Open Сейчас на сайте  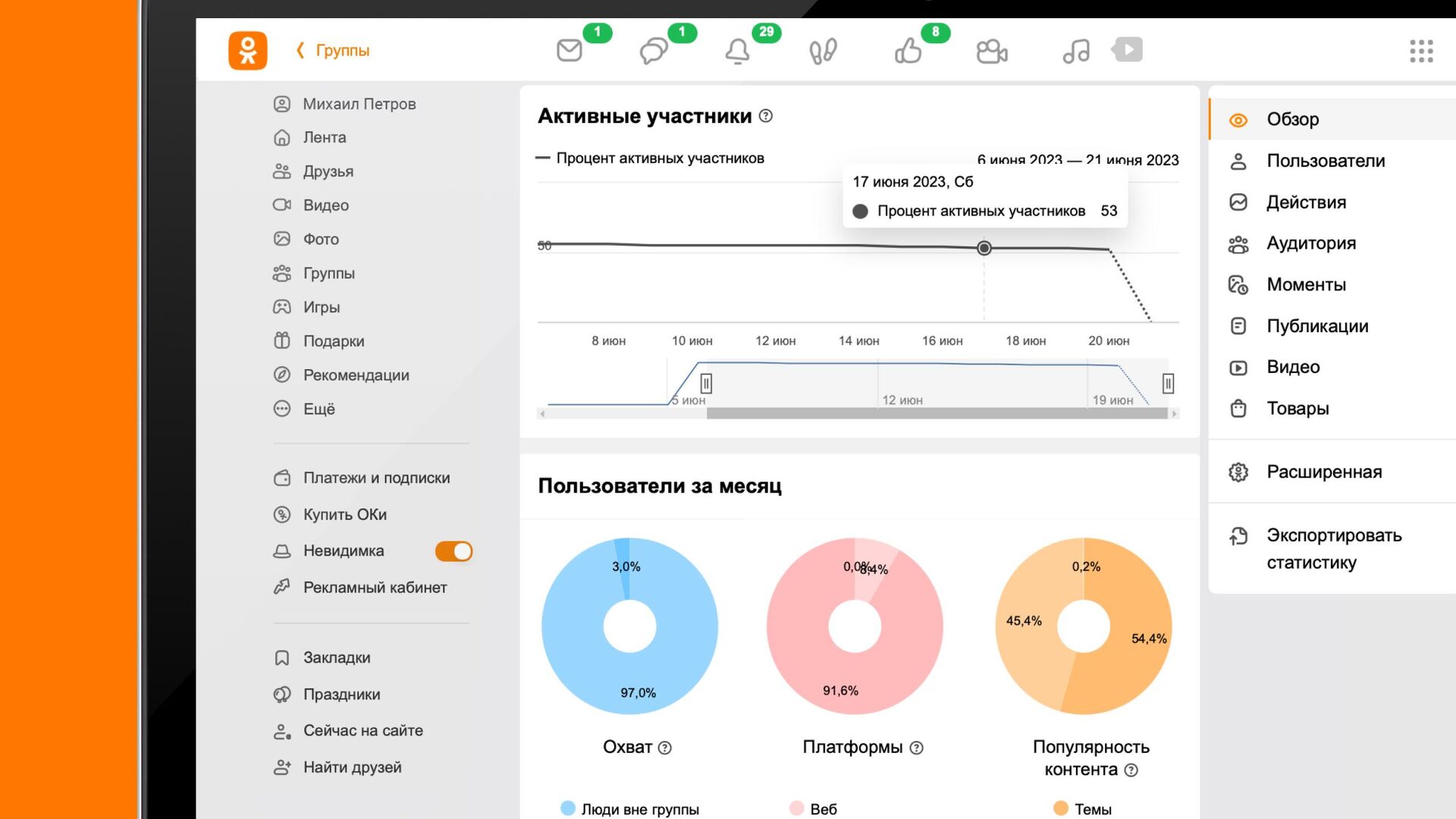(x=348, y=731)
